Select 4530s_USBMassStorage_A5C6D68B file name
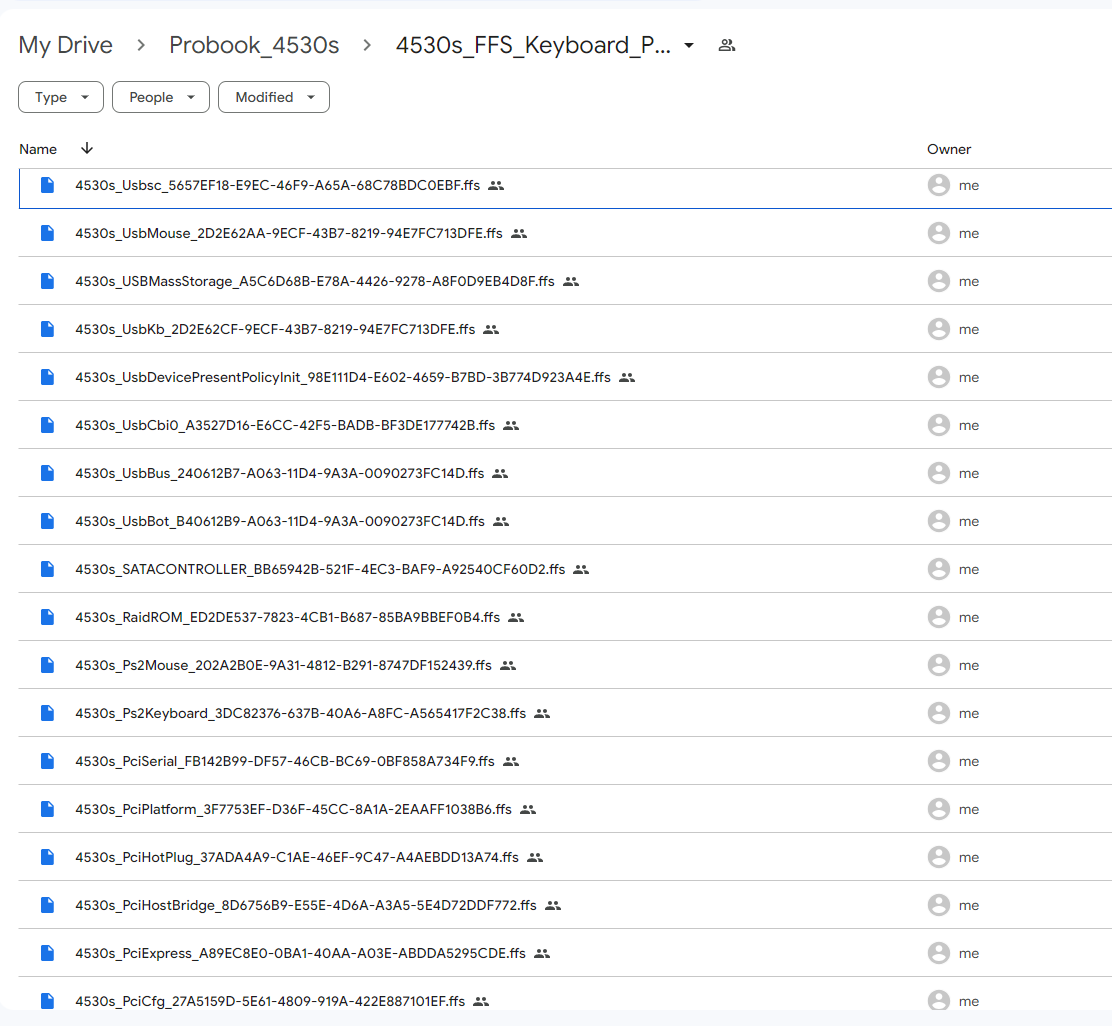 [x=315, y=281]
